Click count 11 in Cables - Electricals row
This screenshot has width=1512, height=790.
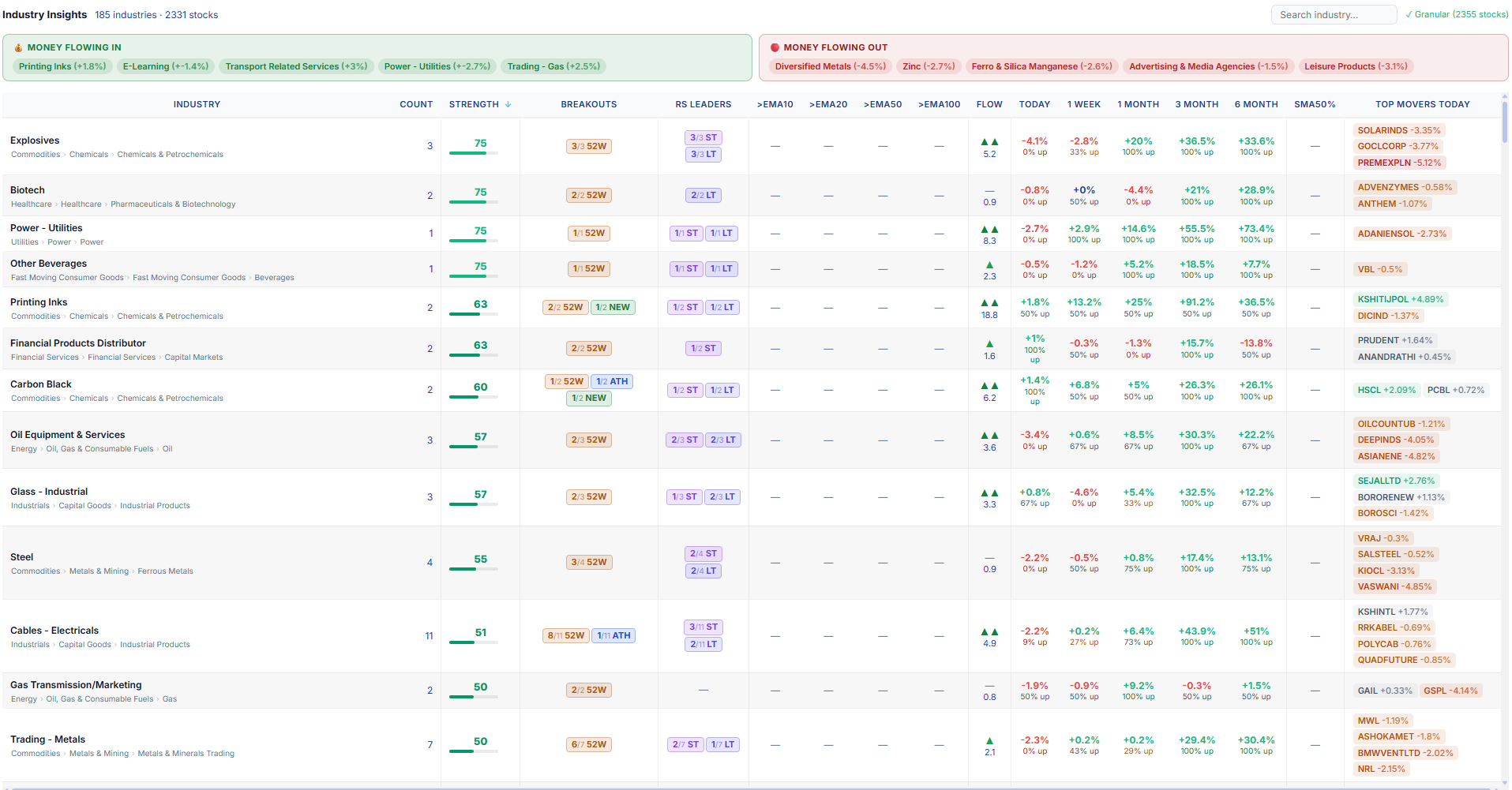429,636
